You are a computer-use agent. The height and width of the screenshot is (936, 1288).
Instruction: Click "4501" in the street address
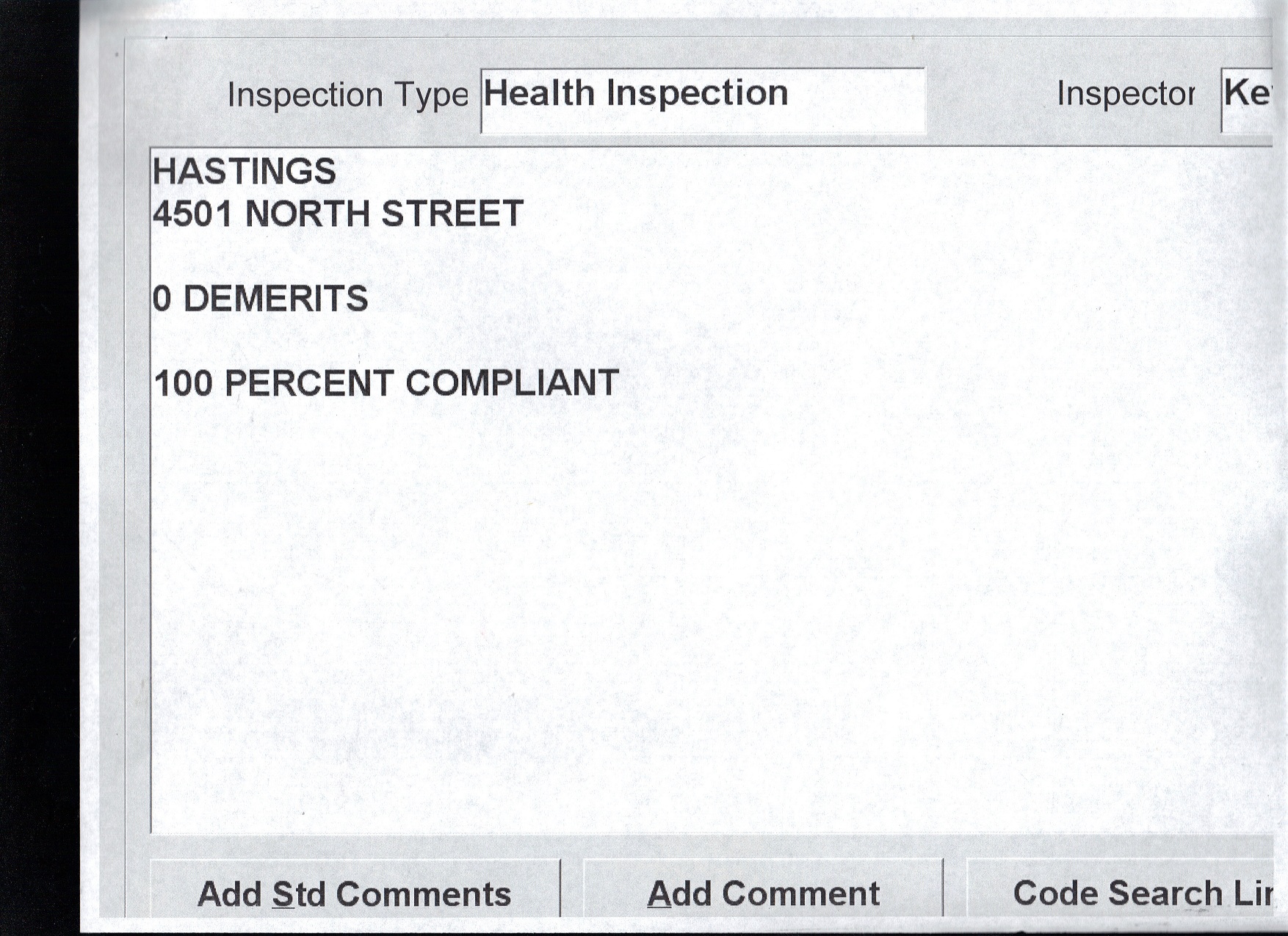192,214
